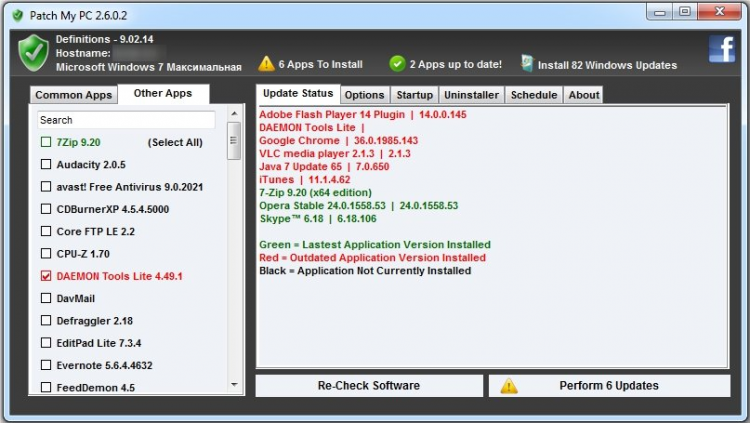The height and width of the screenshot is (423, 750).
Task: Click the iTunes 11.1.4.62 line
Action: pyautogui.click(x=305, y=179)
